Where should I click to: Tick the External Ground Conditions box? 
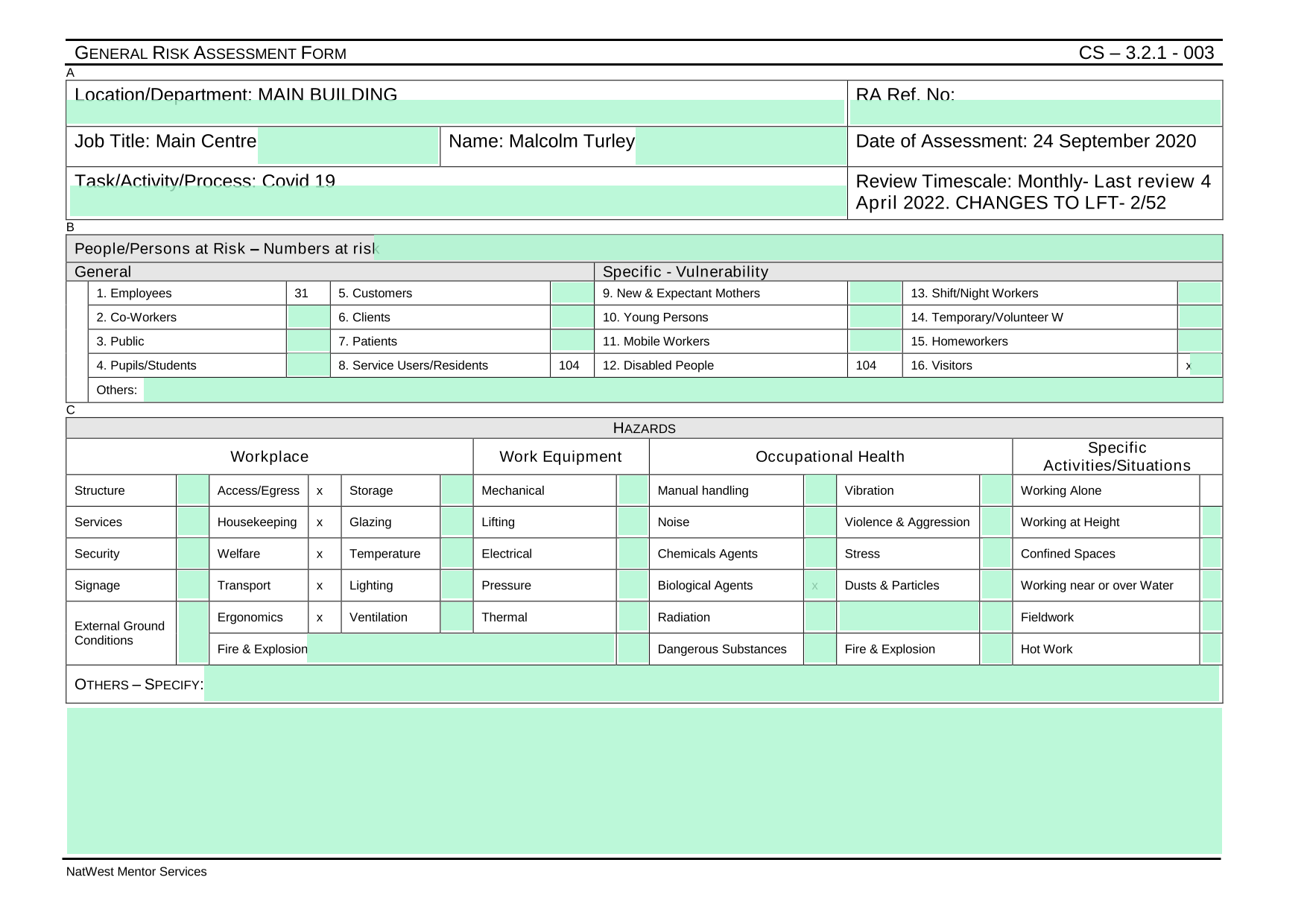(x=193, y=633)
